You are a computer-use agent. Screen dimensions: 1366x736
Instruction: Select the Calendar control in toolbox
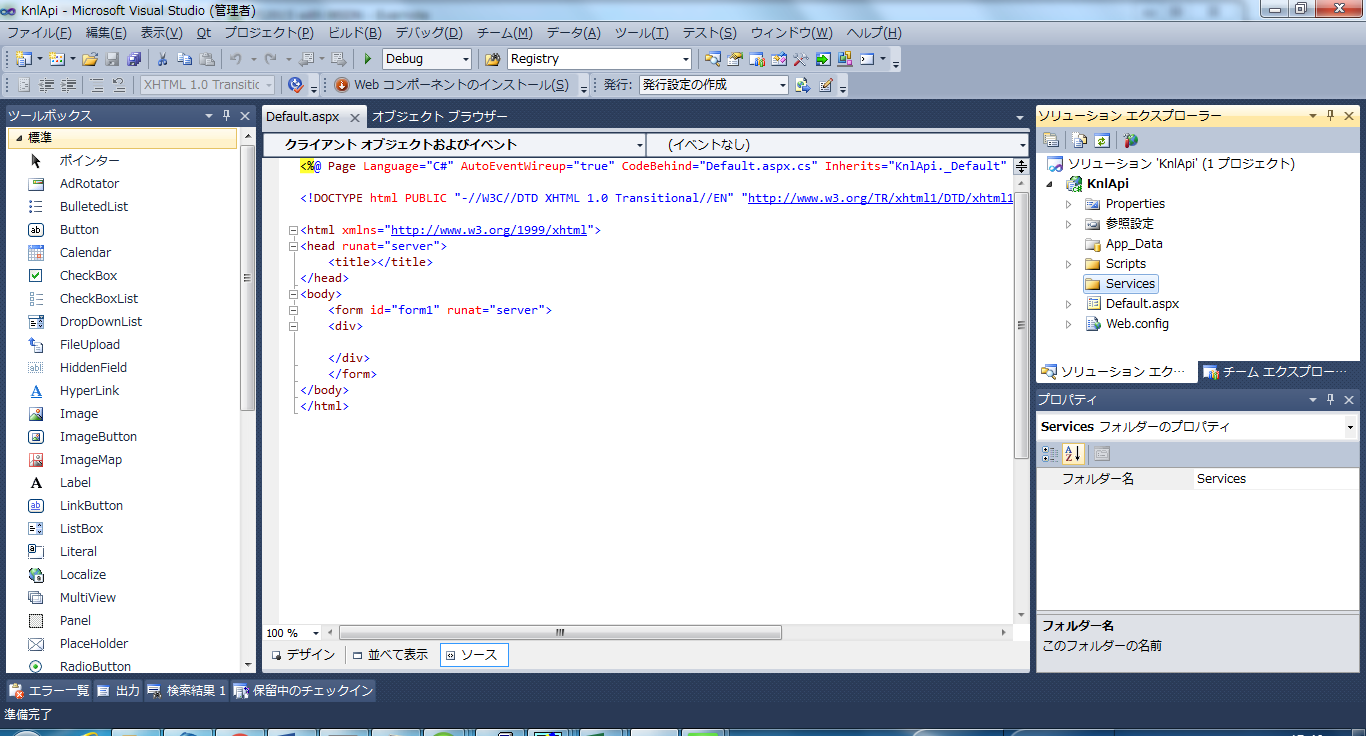pyautogui.click(x=85, y=253)
